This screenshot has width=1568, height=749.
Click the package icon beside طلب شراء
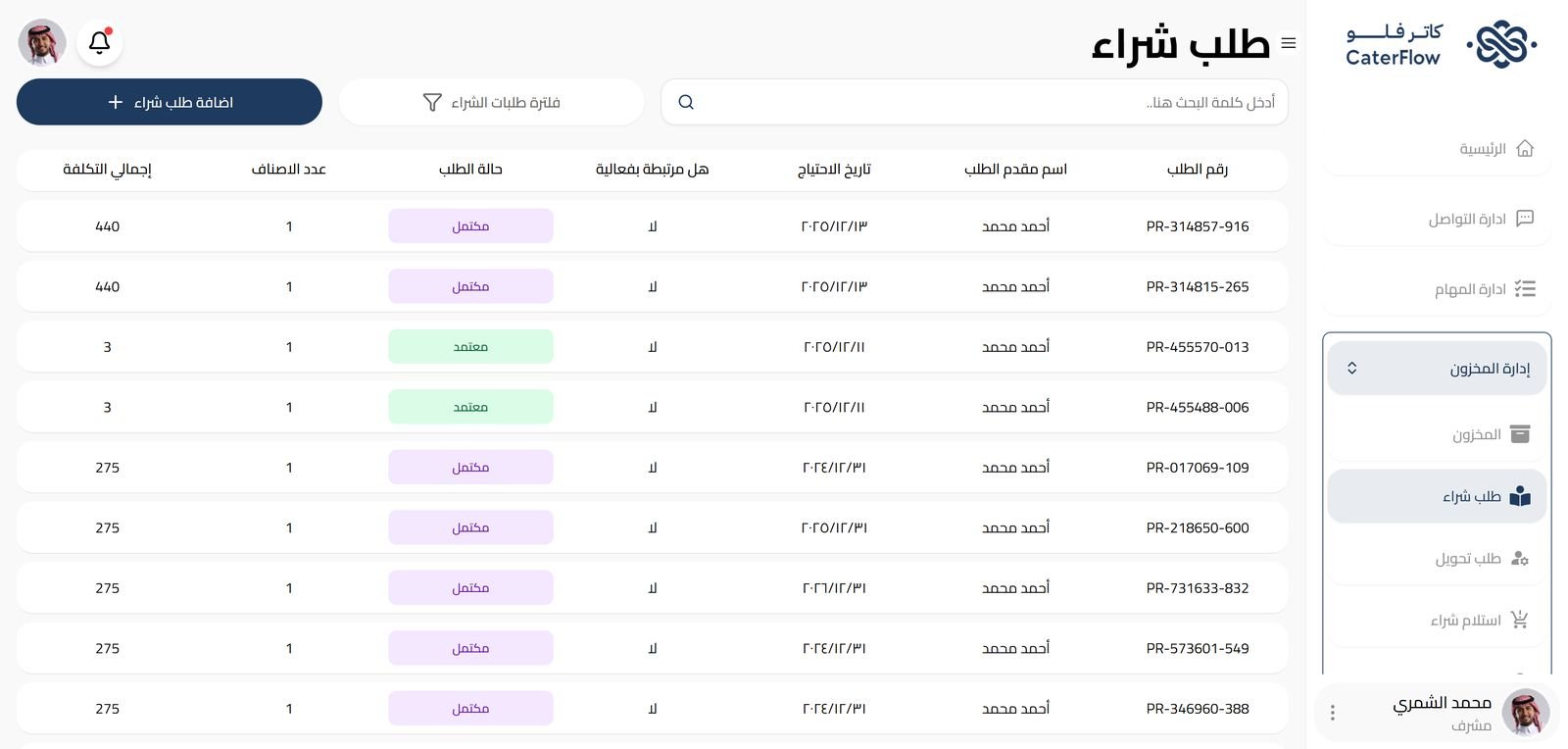[1520, 496]
